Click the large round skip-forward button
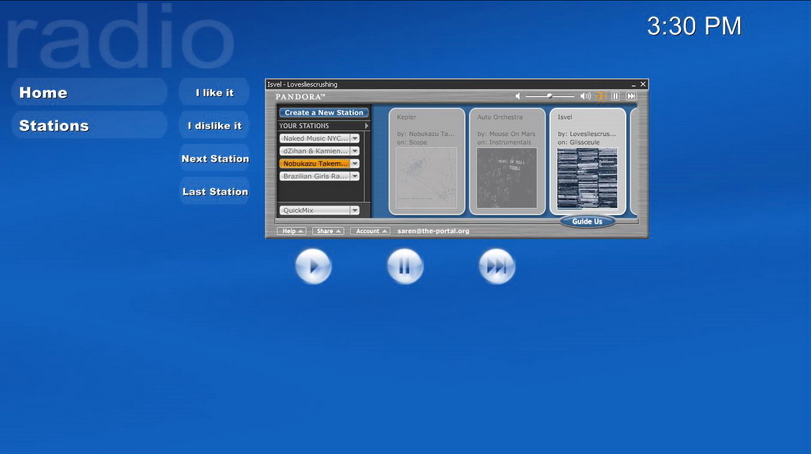The height and width of the screenshot is (454, 811). pos(497,266)
